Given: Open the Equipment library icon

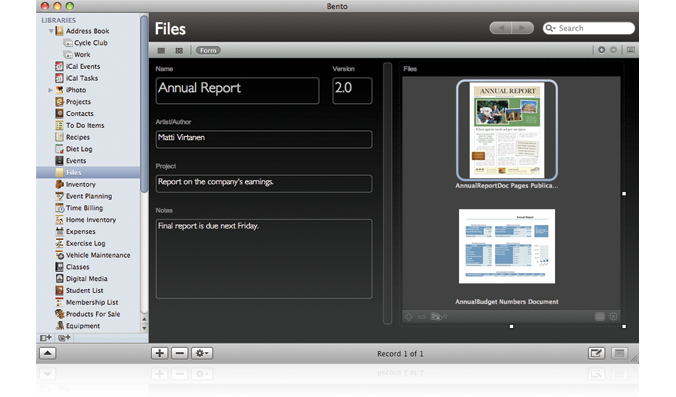Looking at the screenshot, I should (59, 326).
